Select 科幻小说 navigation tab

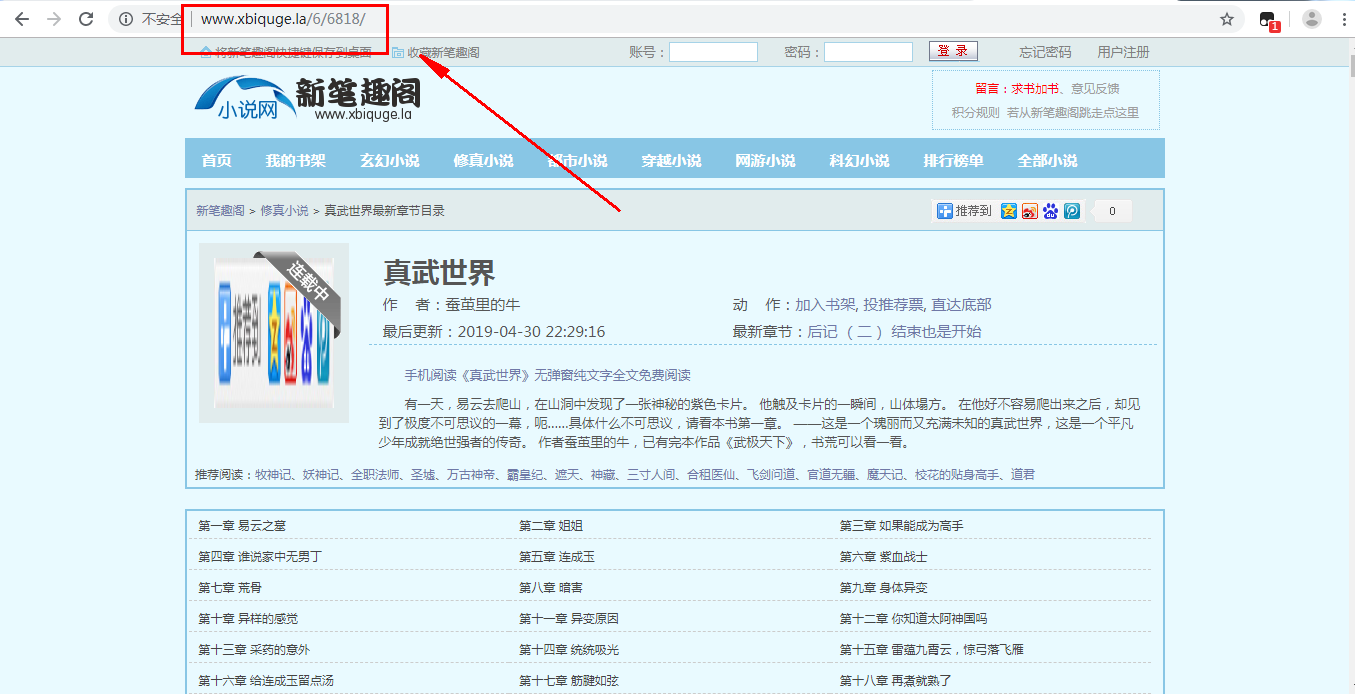pyautogui.click(x=859, y=160)
